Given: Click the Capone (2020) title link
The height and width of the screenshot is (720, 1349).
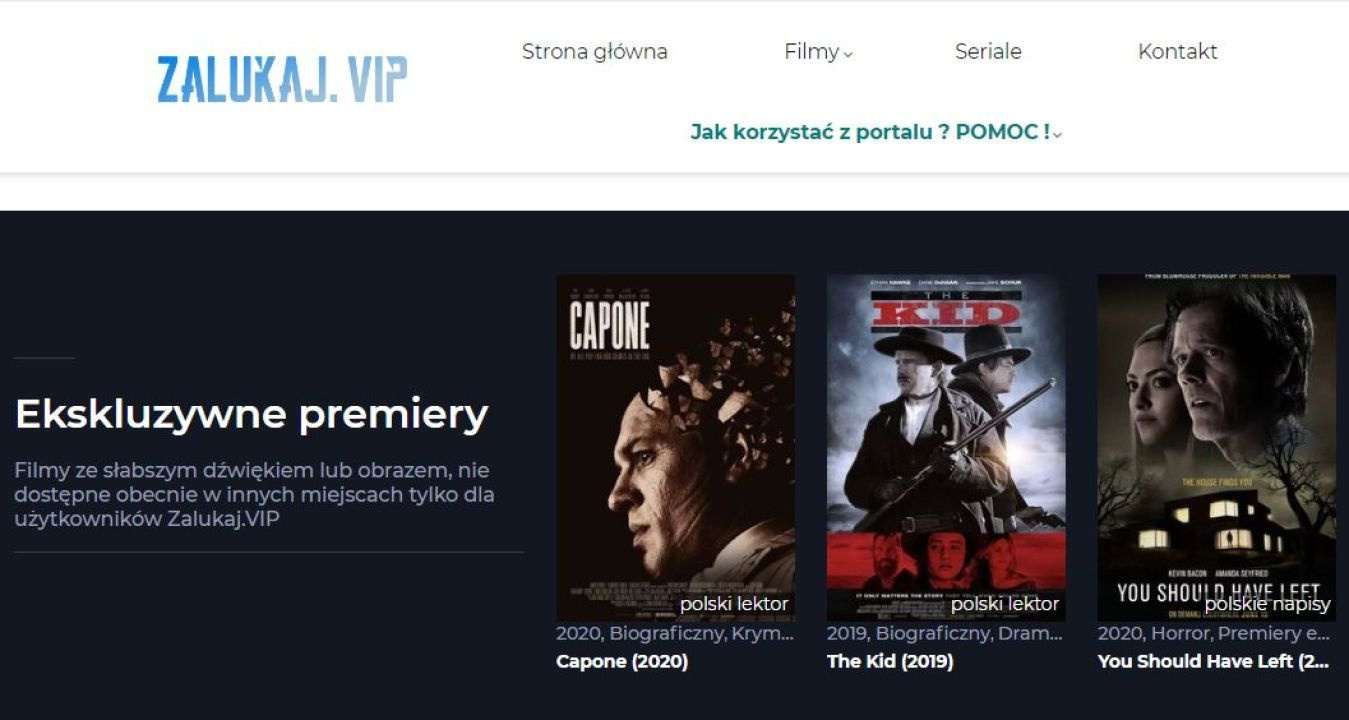Looking at the screenshot, I should pyautogui.click(x=622, y=662).
